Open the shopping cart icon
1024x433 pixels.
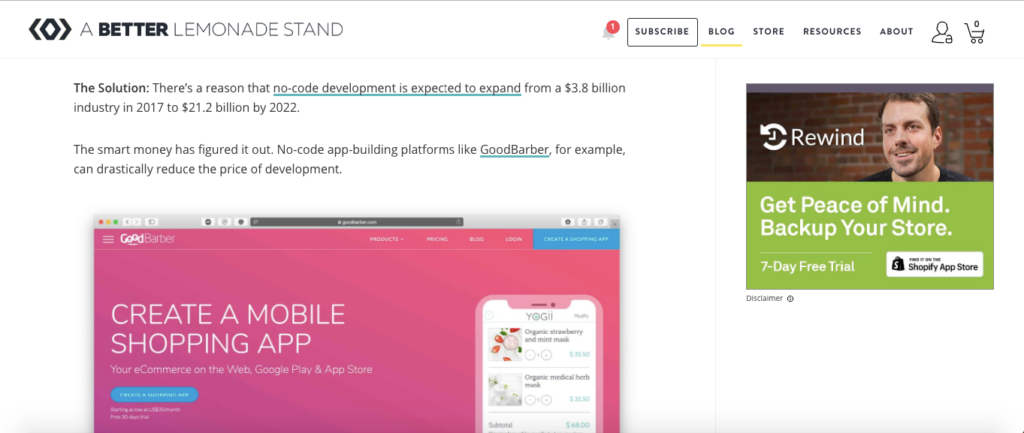click(x=974, y=32)
